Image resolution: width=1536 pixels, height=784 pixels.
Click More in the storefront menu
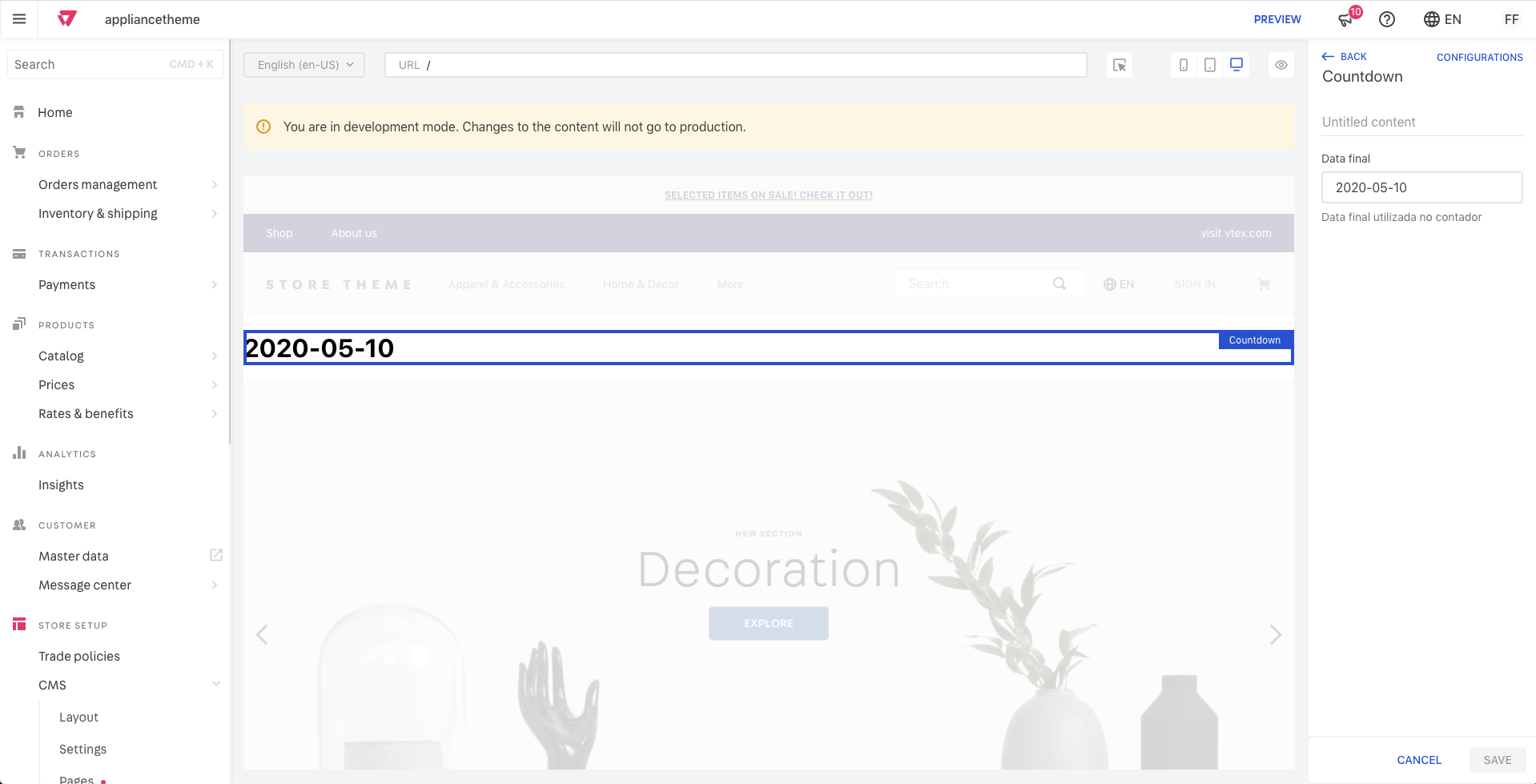730,284
